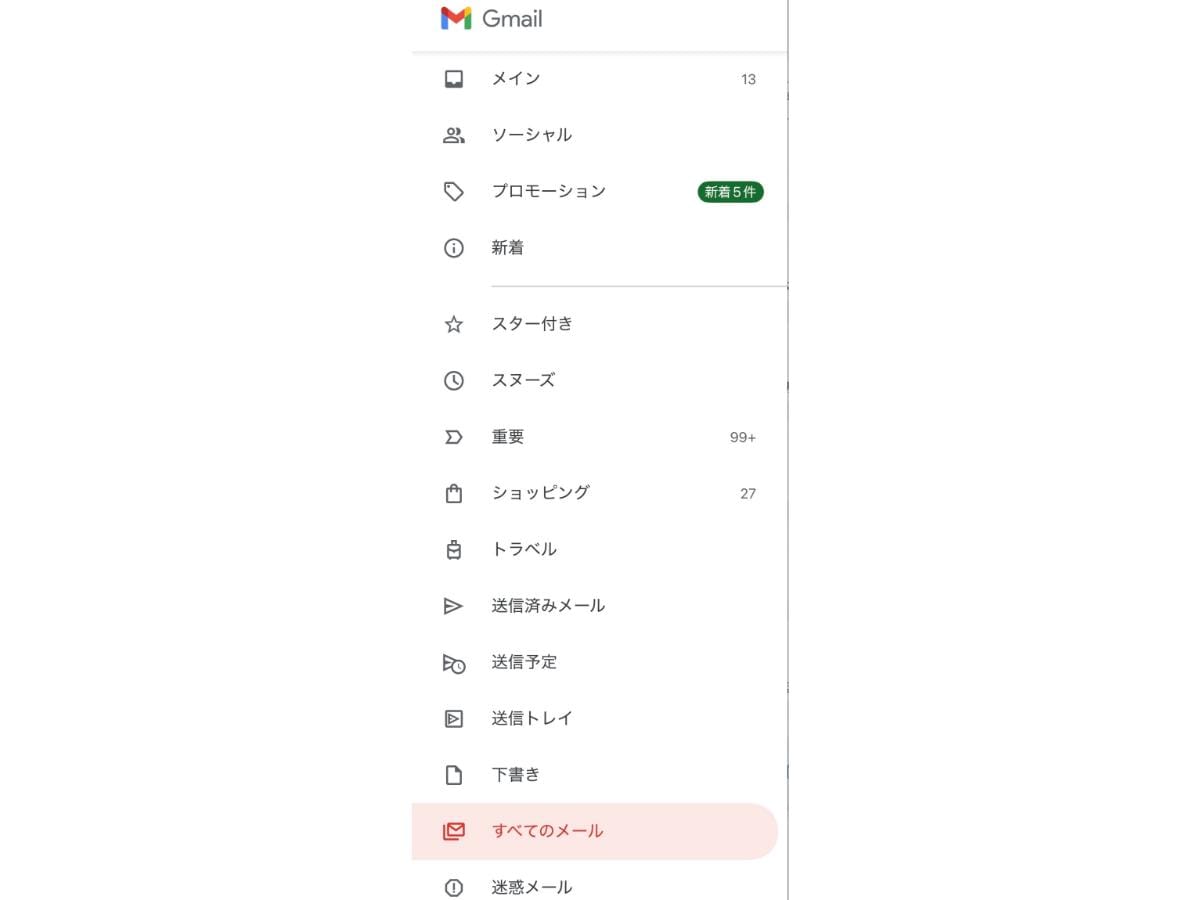1200x900 pixels.
Task: Click the スヌーズ clock icon
Action: (454, 380)
